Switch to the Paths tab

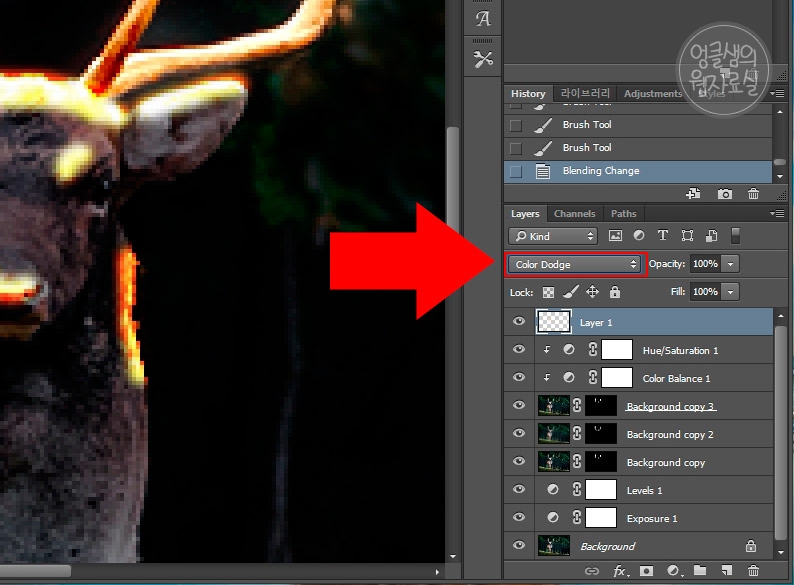point(623,214)
